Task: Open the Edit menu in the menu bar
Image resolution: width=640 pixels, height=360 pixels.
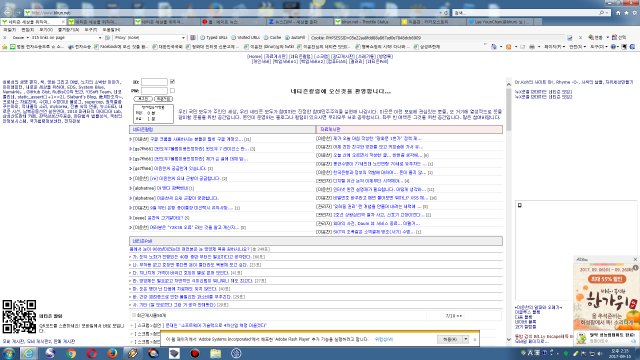Action: point(27,30)
